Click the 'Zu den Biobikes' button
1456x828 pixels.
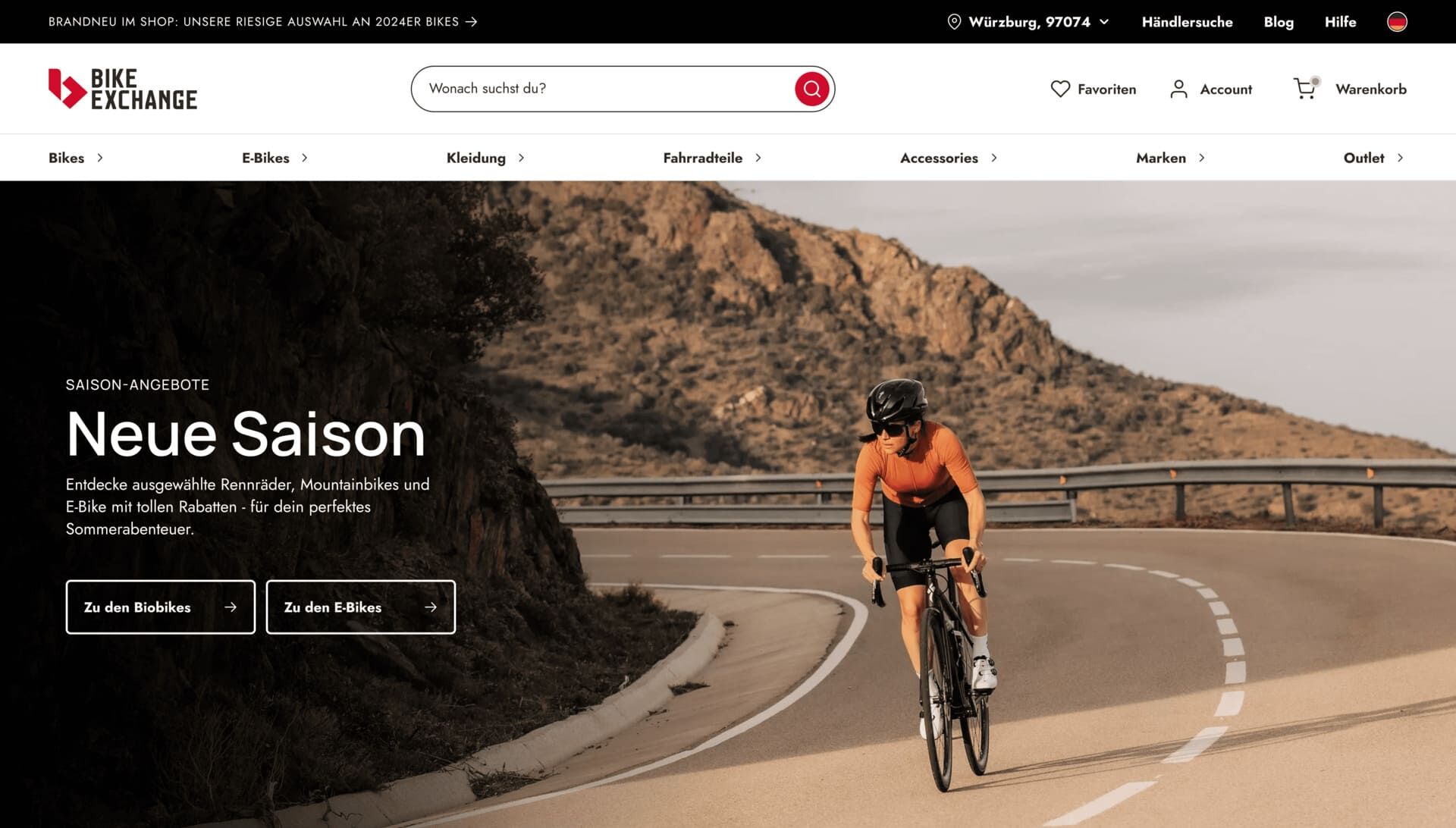coord(161,607)
